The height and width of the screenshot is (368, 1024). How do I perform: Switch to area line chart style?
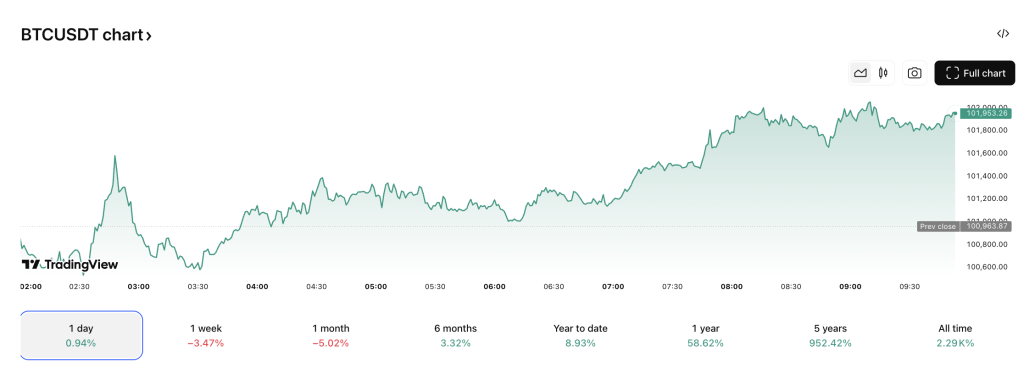pos(861,73)
